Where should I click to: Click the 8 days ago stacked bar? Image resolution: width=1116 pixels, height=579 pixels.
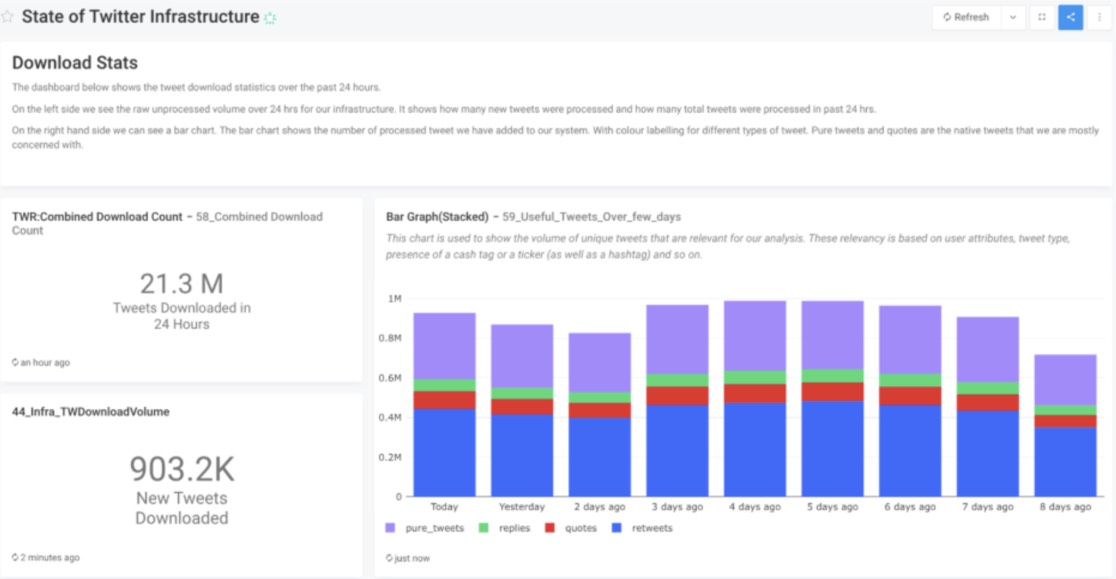1065,425
